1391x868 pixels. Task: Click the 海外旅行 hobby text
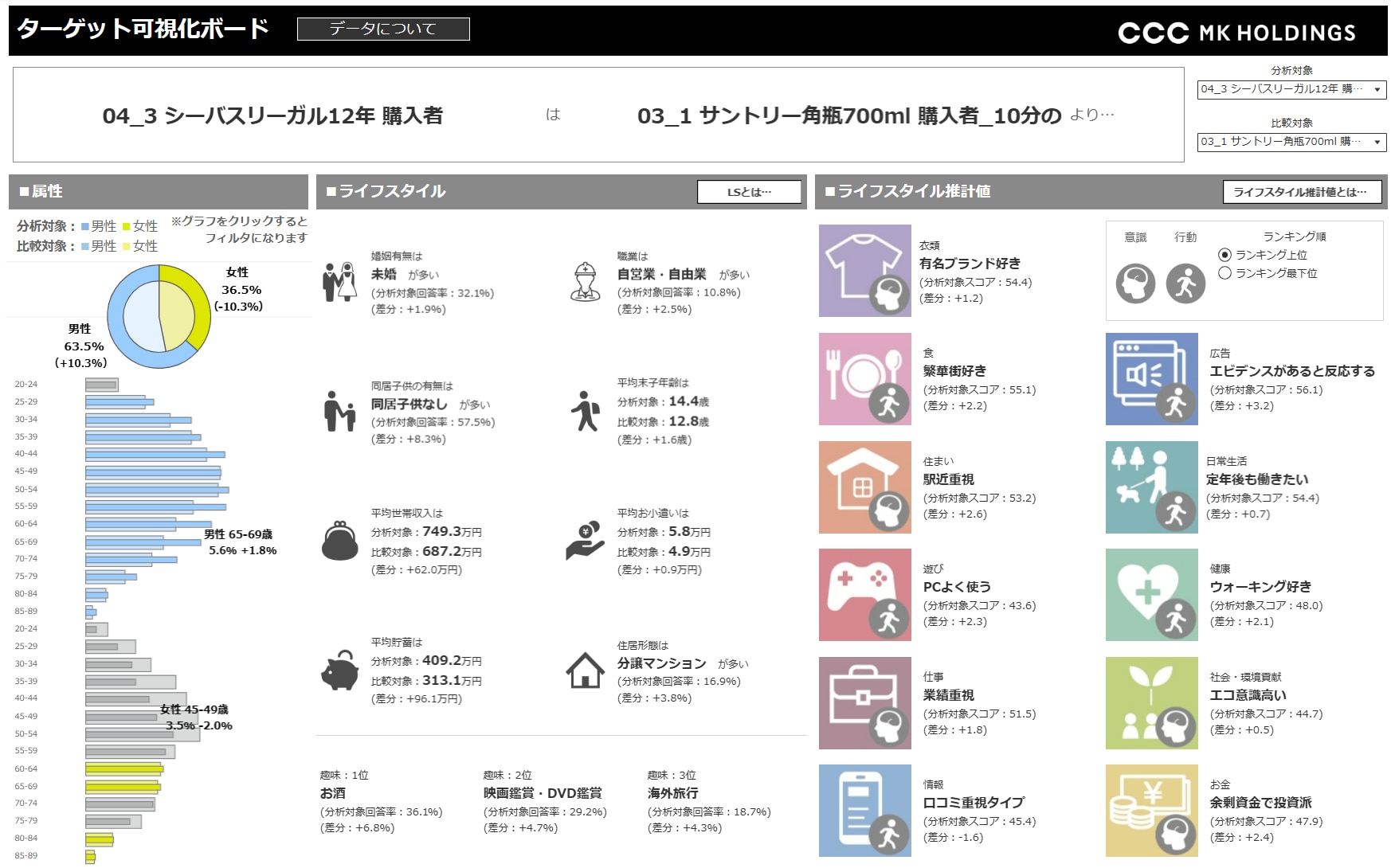[673, 793]
